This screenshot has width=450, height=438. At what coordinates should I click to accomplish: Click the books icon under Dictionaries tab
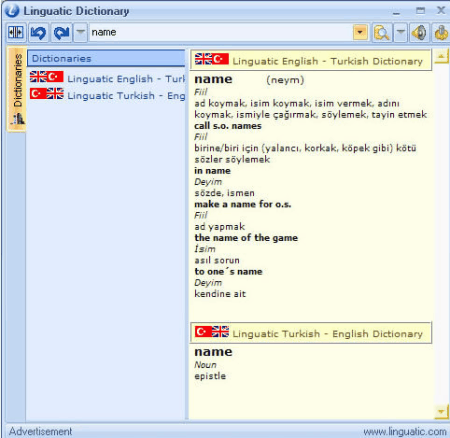pyautogui.click(x=18, y=119)
